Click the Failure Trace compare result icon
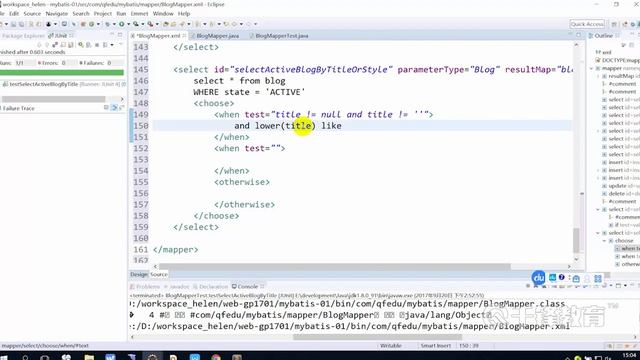This screenshot has width=640, height=360. [122, 108]
